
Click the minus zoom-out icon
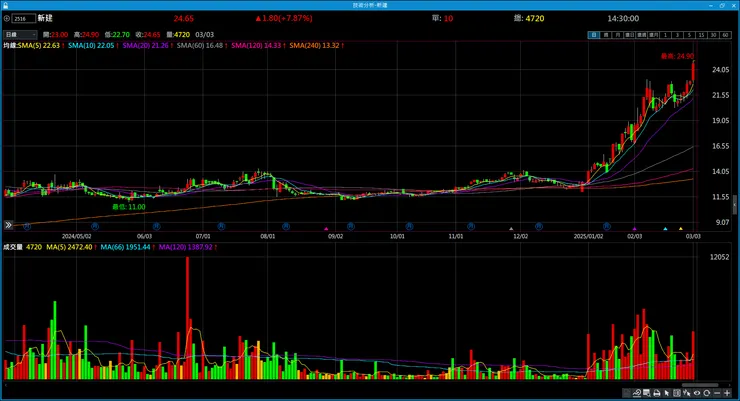[717, 393]
